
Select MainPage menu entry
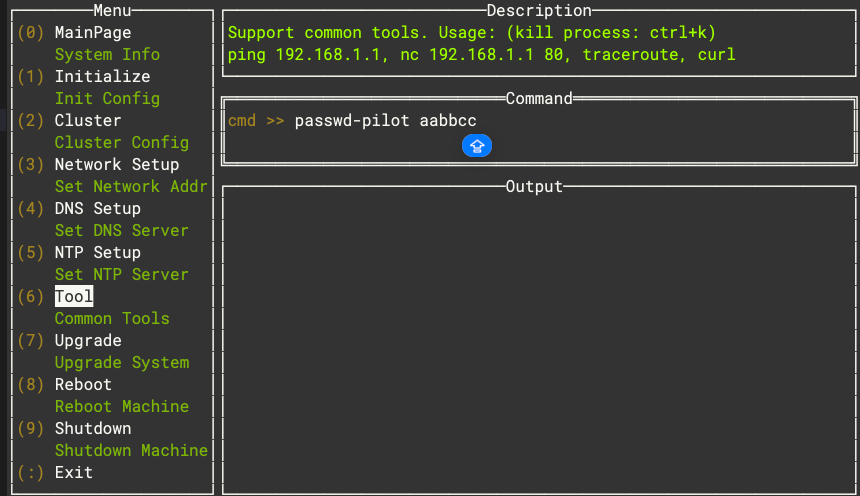click(92, 32)
